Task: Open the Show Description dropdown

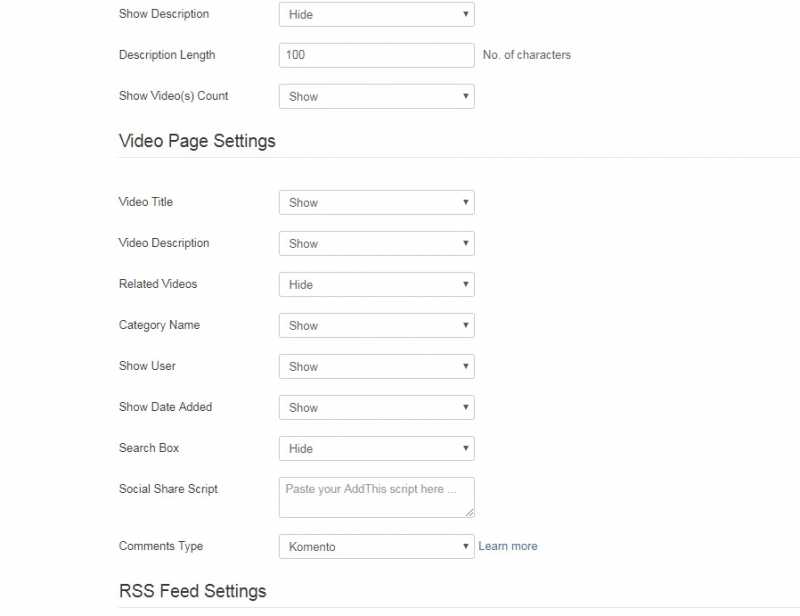Action: pyautogui.click(x=376, y=15)
